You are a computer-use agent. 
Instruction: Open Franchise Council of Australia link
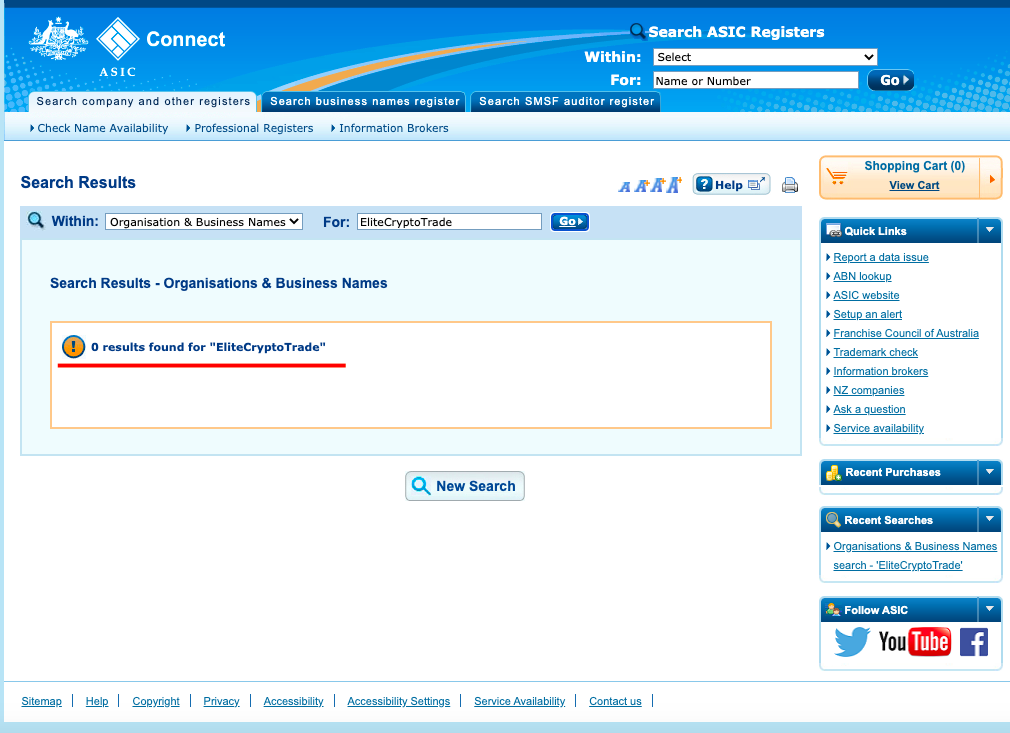pyautogui.click(x=906, y=333)
